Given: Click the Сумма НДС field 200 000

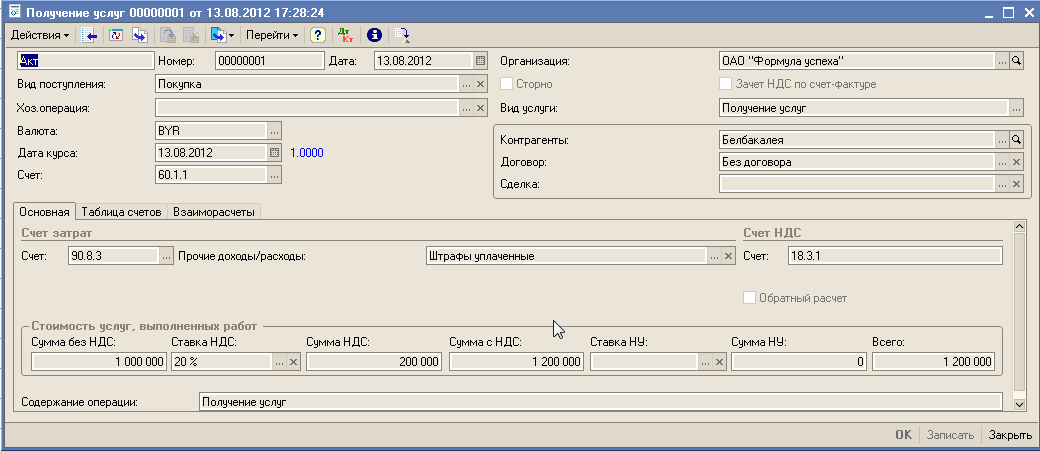Looking at the screenshot, I should [x=374, y=361].
